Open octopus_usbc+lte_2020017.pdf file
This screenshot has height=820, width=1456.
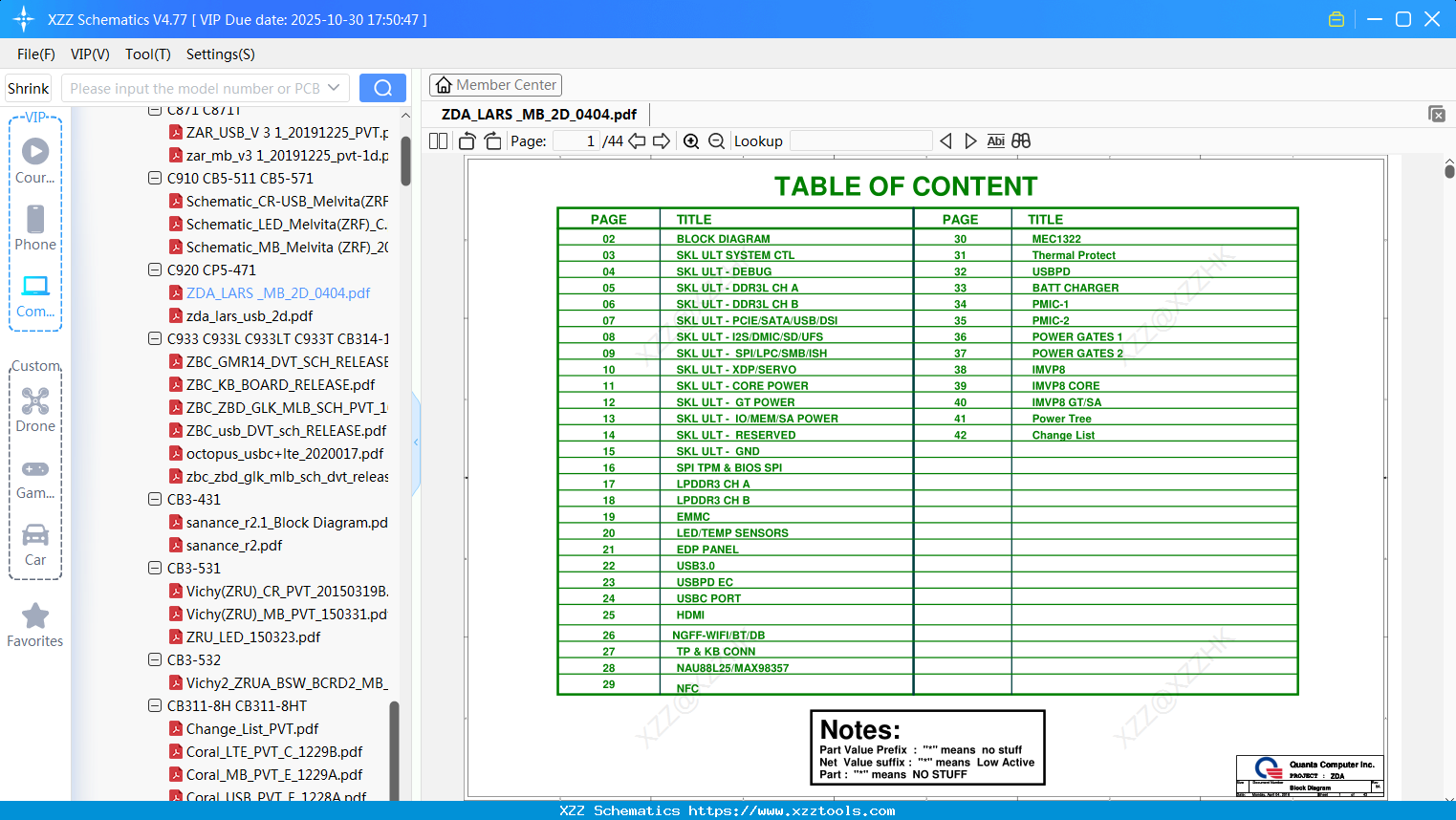[x=285, y=454]
